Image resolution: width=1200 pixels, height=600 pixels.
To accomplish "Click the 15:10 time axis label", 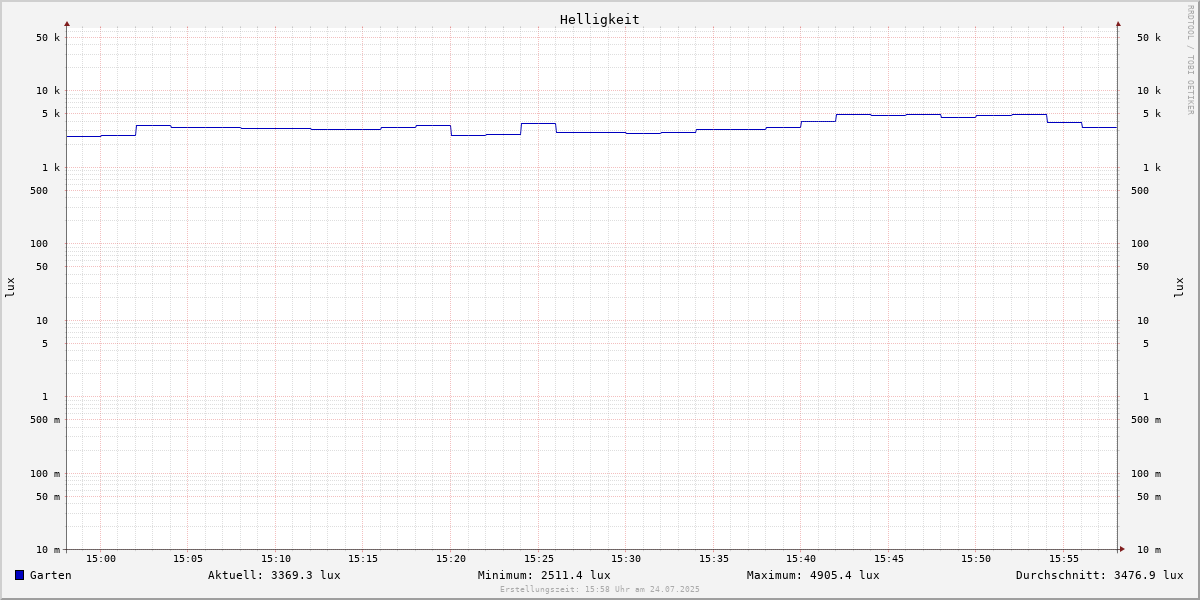I will point(276,559).
